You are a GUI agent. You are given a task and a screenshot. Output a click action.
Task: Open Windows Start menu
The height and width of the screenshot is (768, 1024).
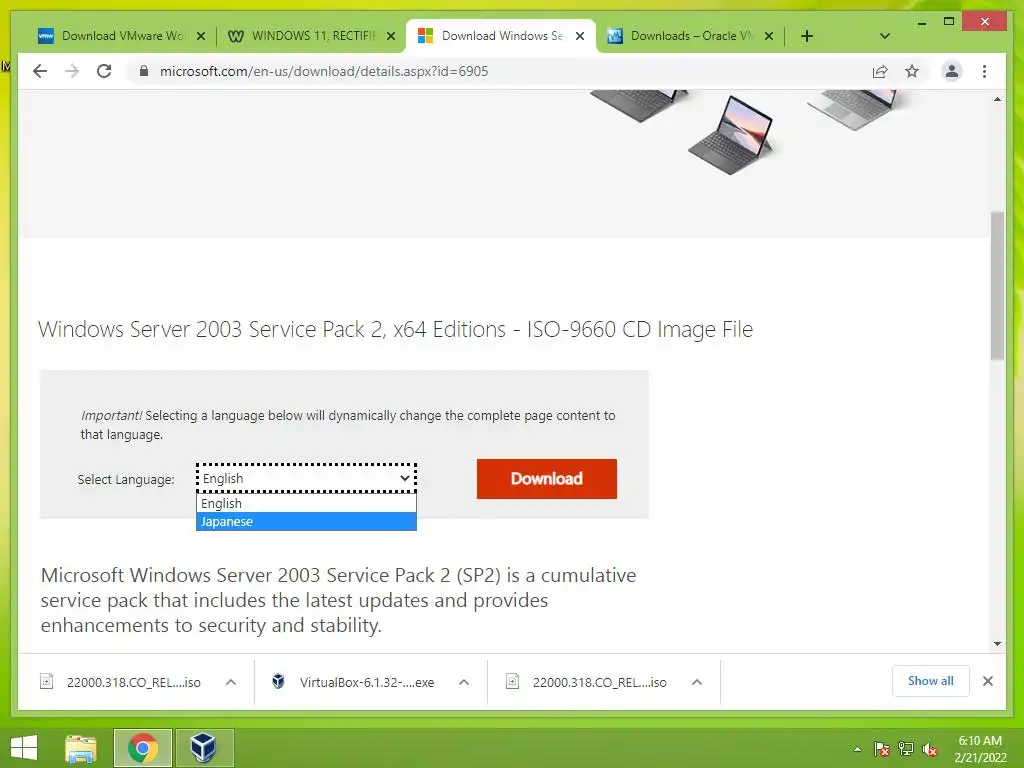pos(24,748)
